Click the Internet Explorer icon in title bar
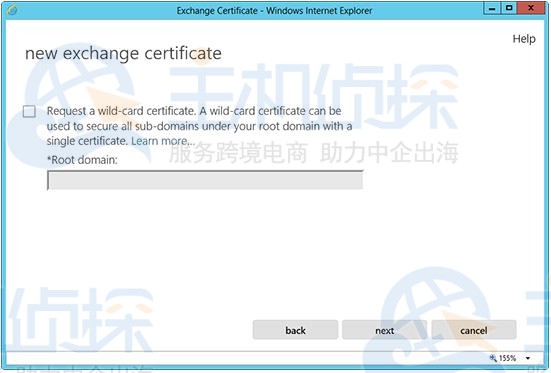Image resolution: width=551 pixels, height=373 pixels. click(12, 10)
